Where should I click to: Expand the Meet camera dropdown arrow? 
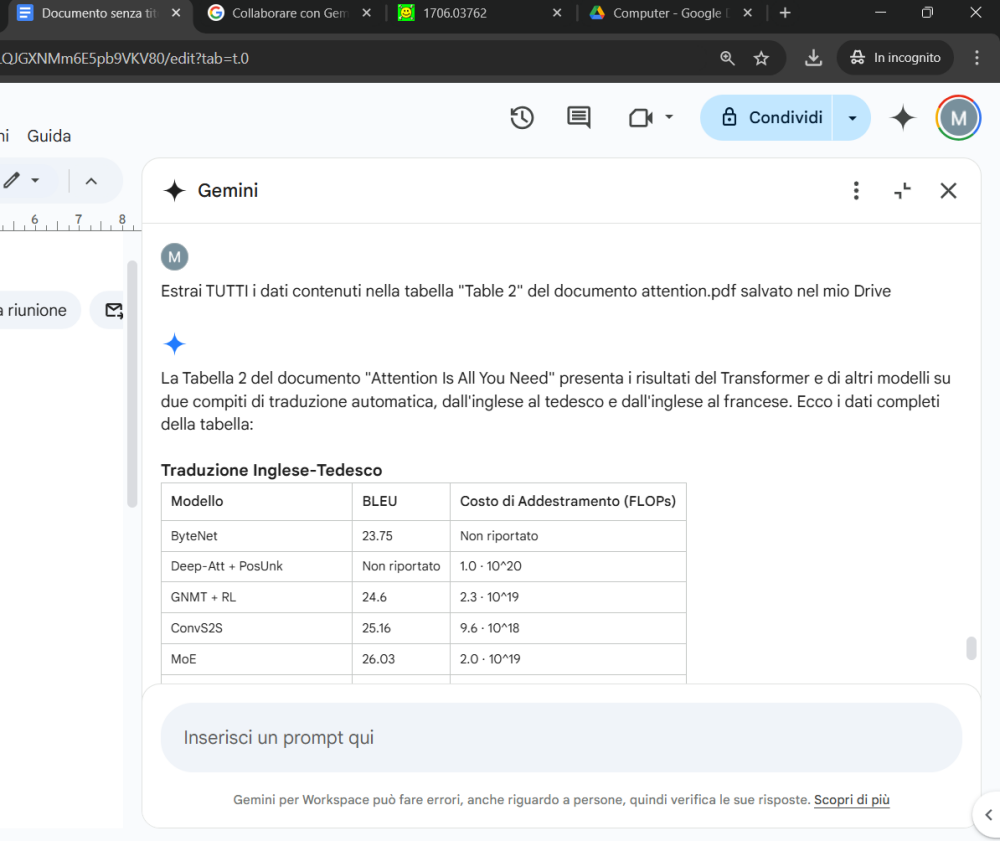[x=669, y=117]
